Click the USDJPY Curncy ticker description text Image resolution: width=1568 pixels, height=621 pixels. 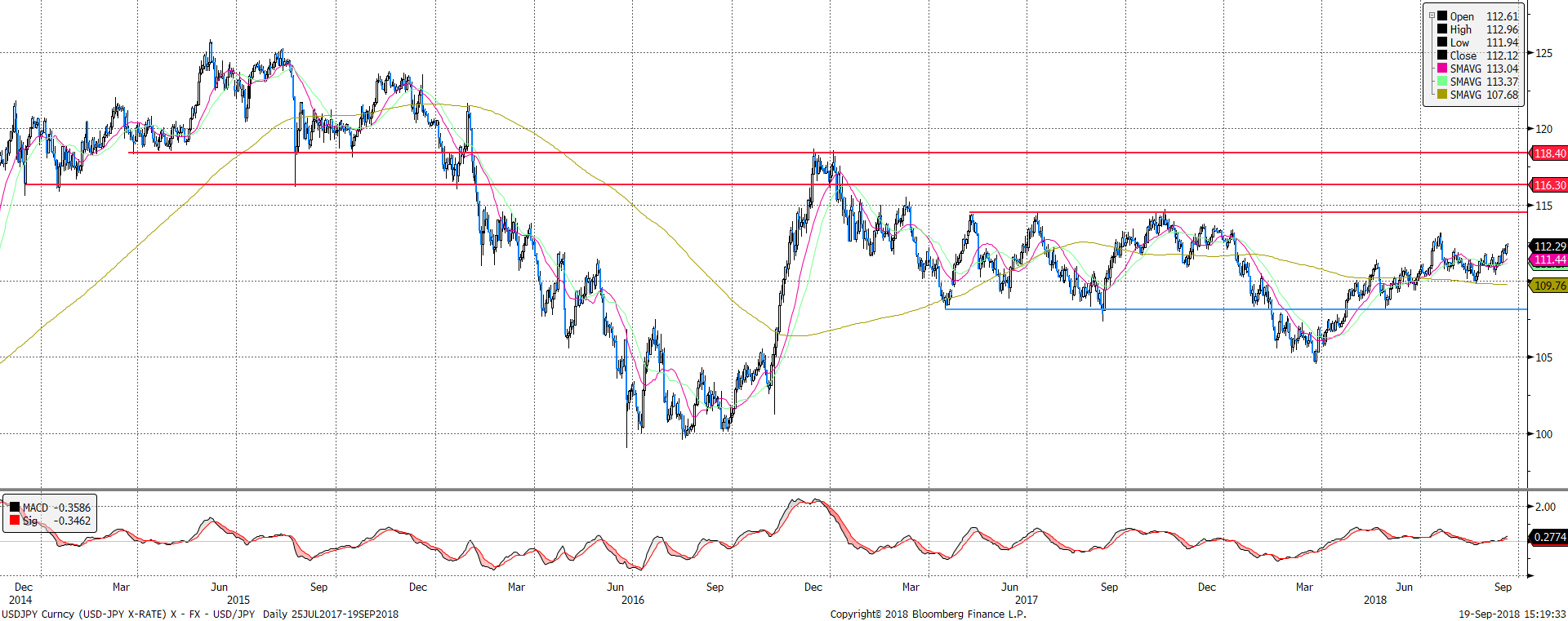(x=128, y=614)
